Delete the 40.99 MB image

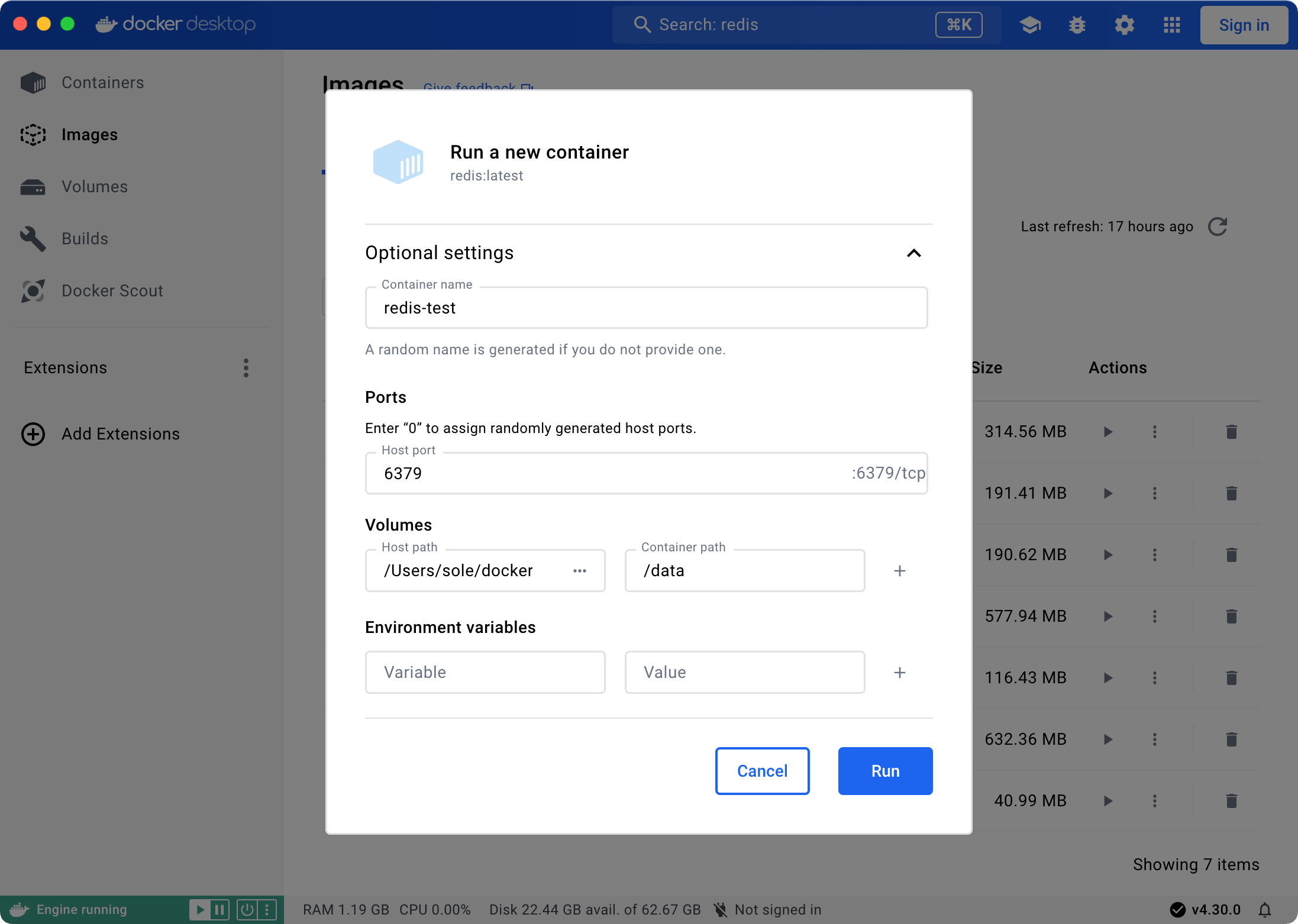click(1232, 801)
